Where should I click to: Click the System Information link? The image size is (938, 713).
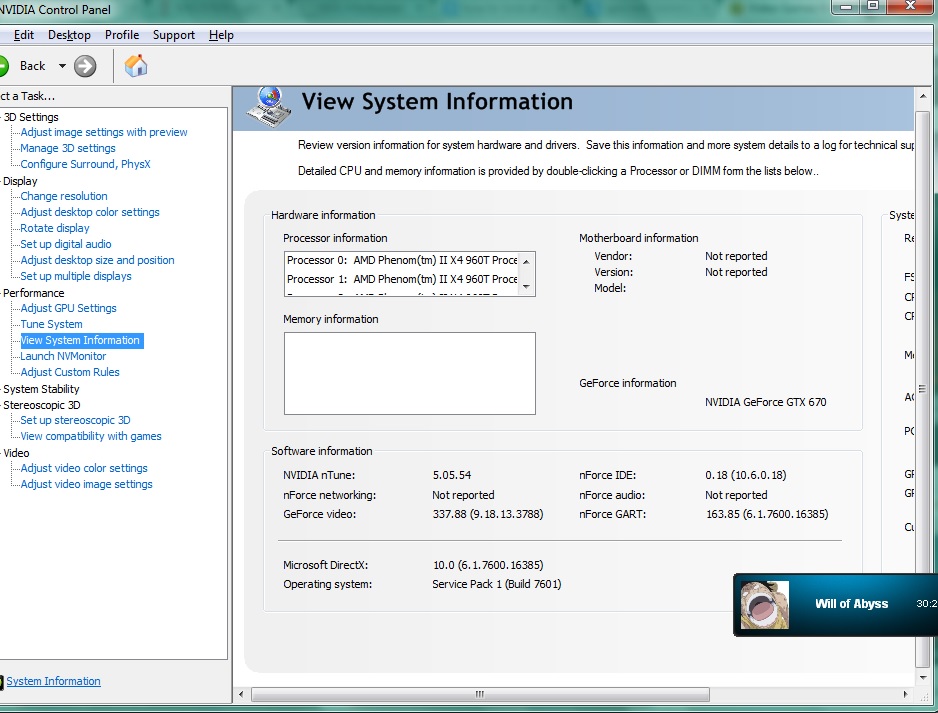tap(53, 681)
